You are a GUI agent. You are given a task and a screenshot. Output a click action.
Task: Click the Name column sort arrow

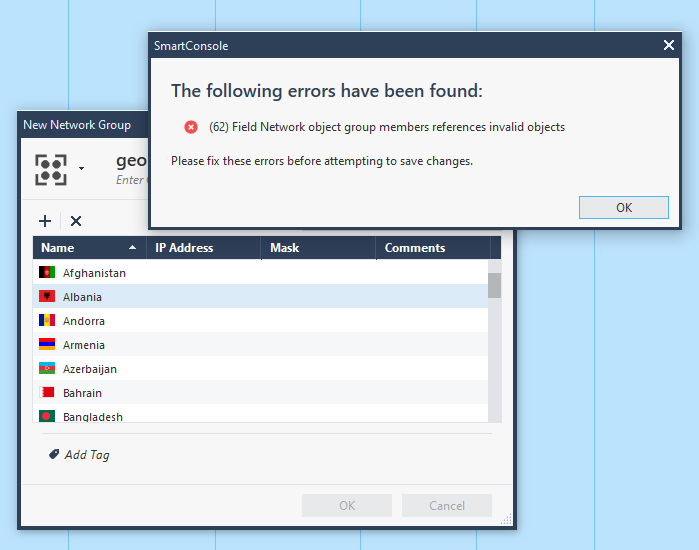[x=132, y=247]
